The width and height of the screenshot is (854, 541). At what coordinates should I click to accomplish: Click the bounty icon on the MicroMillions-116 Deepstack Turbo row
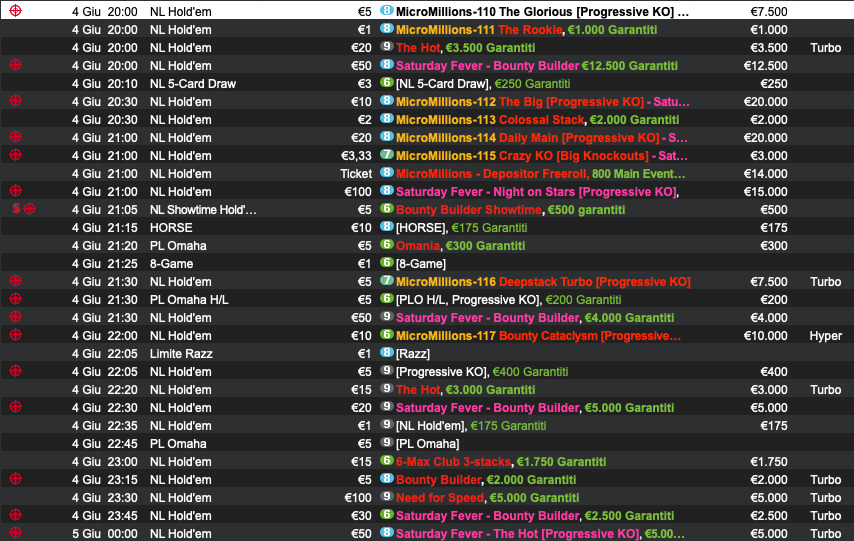click(15, 281)
